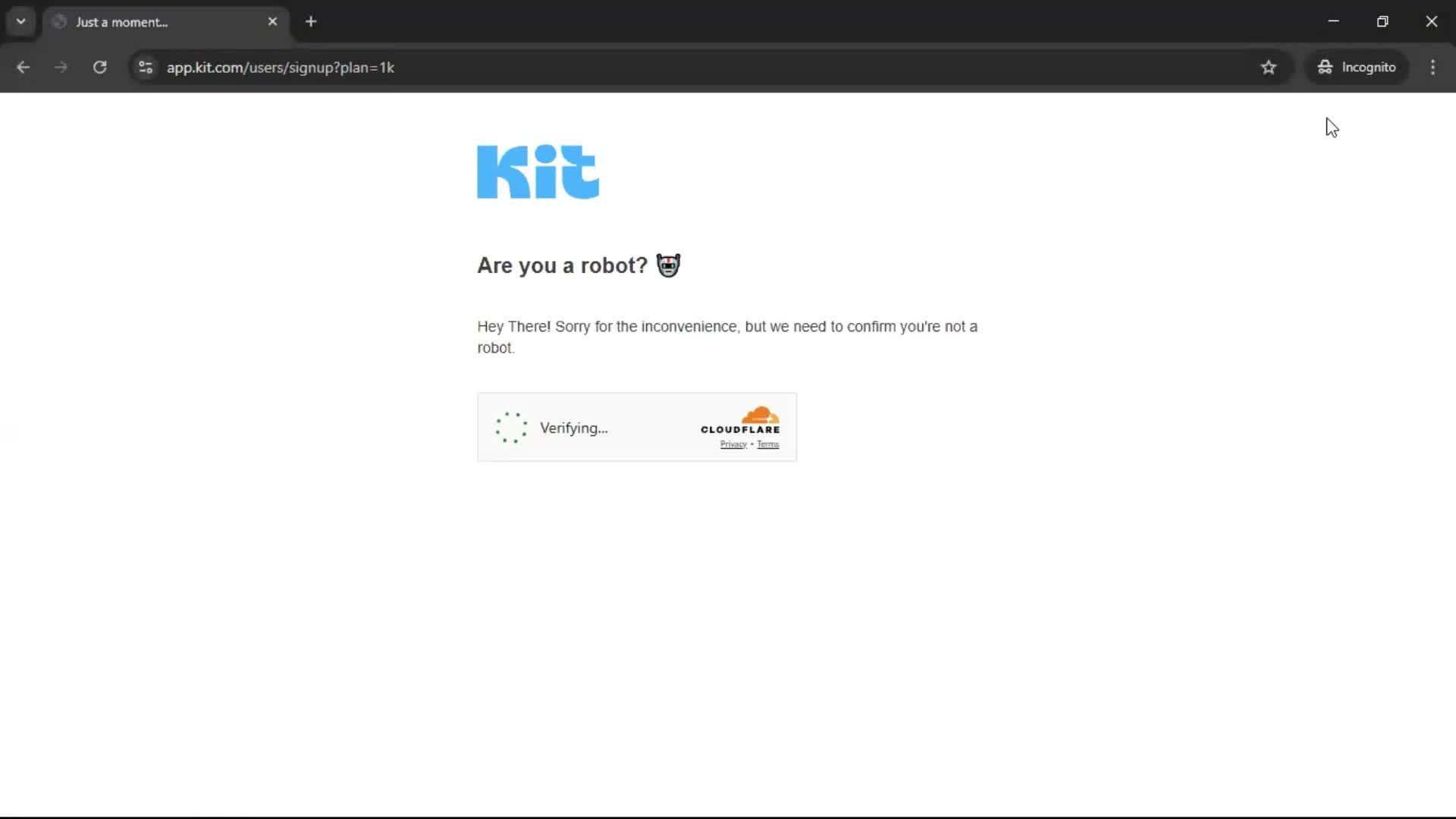Open the tab search dropdown chevron
The width and height of the screenshot is (1456, 819).
pyautogui.click(x=20, y=21)
